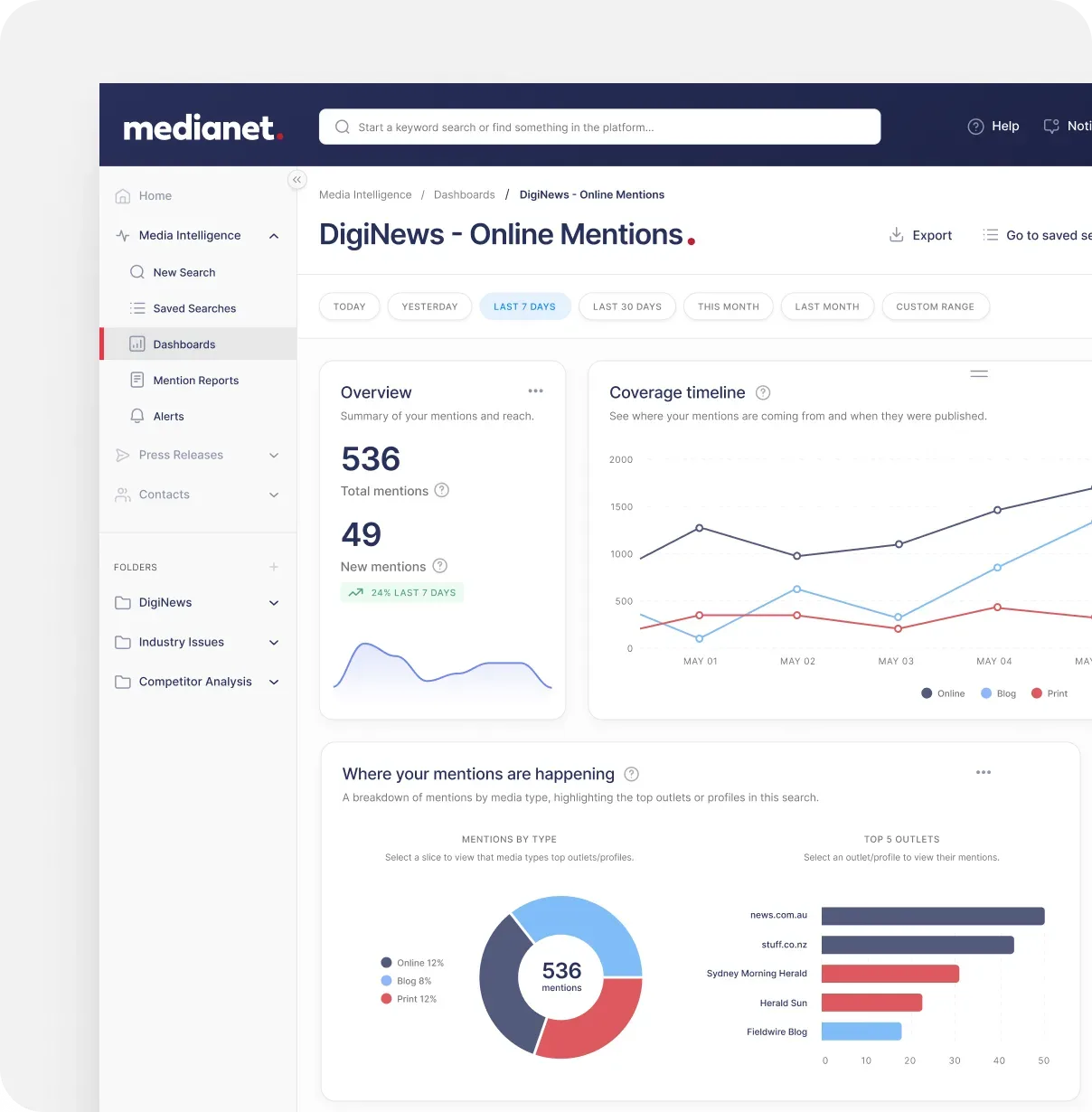Open the Overview card three-dot menu

point(535,391)
